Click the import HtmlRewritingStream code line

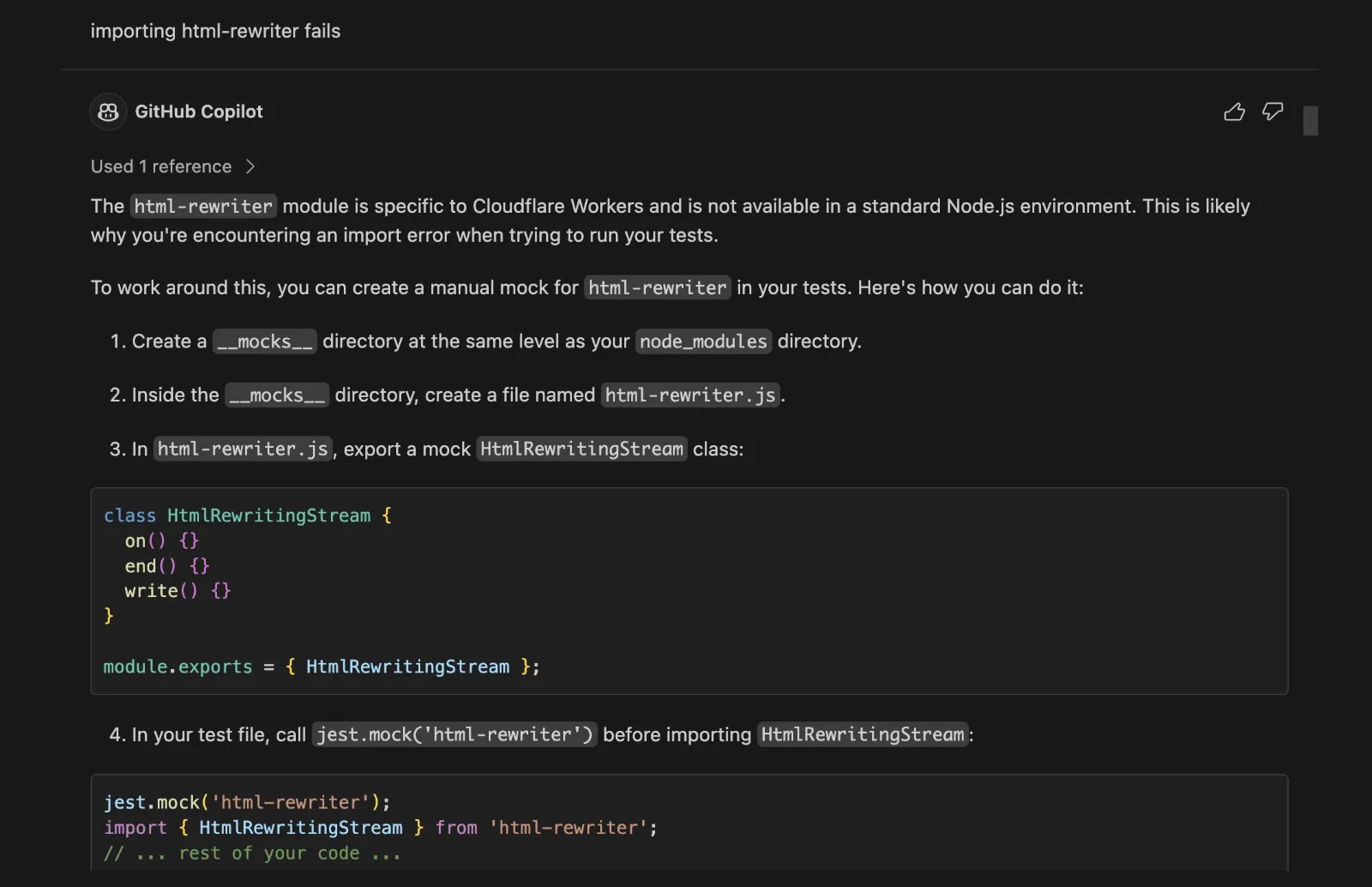coord(381,828)
